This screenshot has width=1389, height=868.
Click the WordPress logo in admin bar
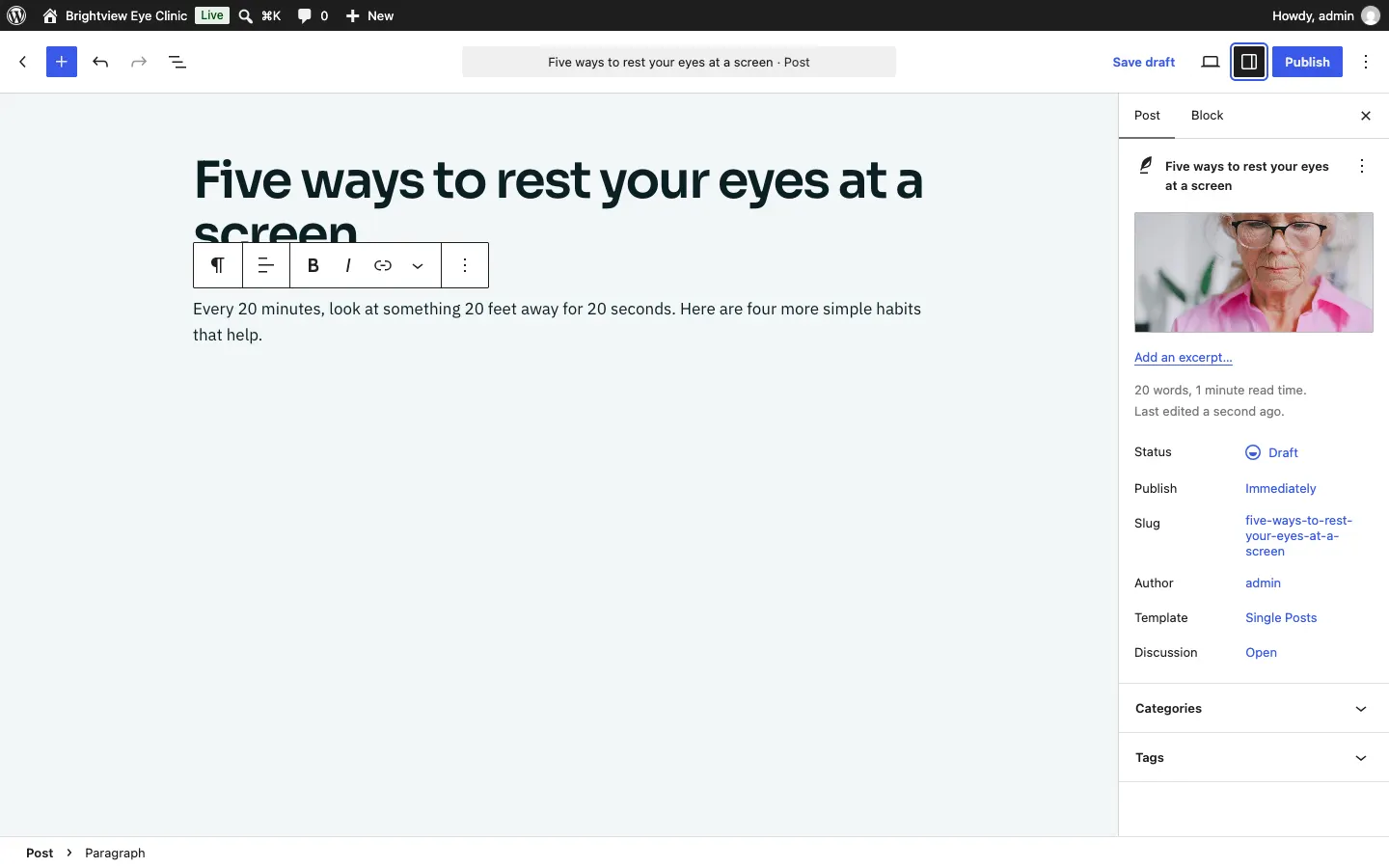(x=16, y=15)
